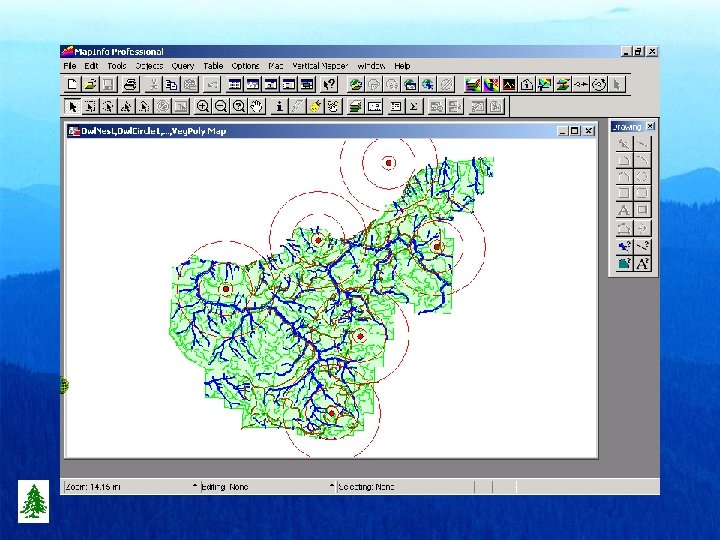This screenshot has width=720, height=540.
Task: Activate the Info tool
Action: (x=279, y=106)
